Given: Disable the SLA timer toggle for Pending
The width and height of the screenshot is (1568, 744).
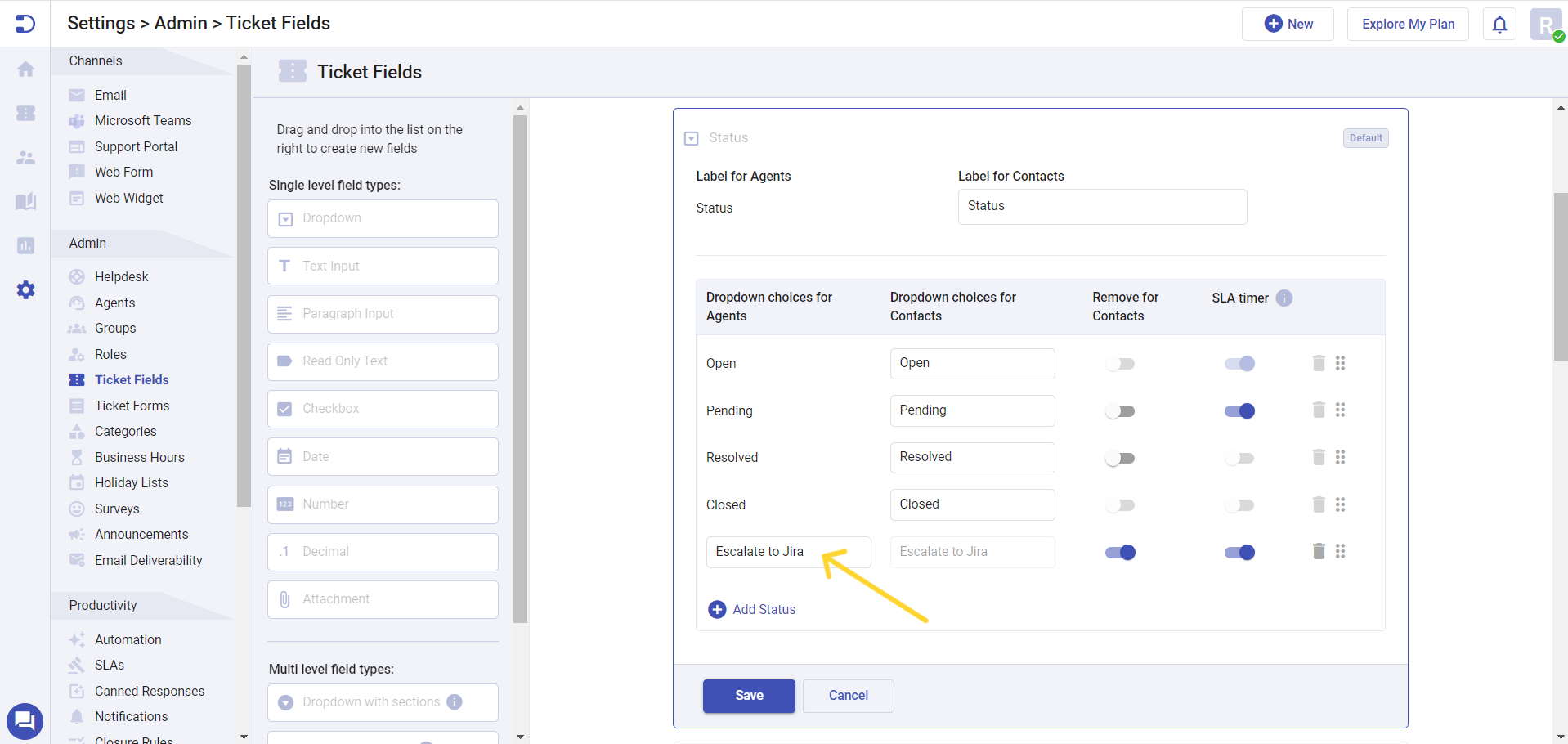Looking at the screenshot, I should coord(1239,410).
